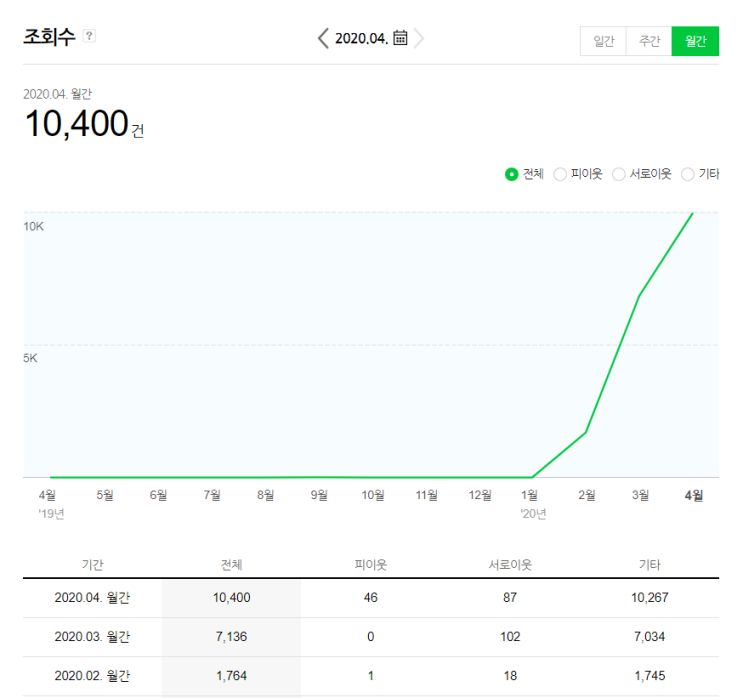This screenshot has width=743, height=698.
Task: Select the 월간 monthly view tab
Action: click(695, 41)
